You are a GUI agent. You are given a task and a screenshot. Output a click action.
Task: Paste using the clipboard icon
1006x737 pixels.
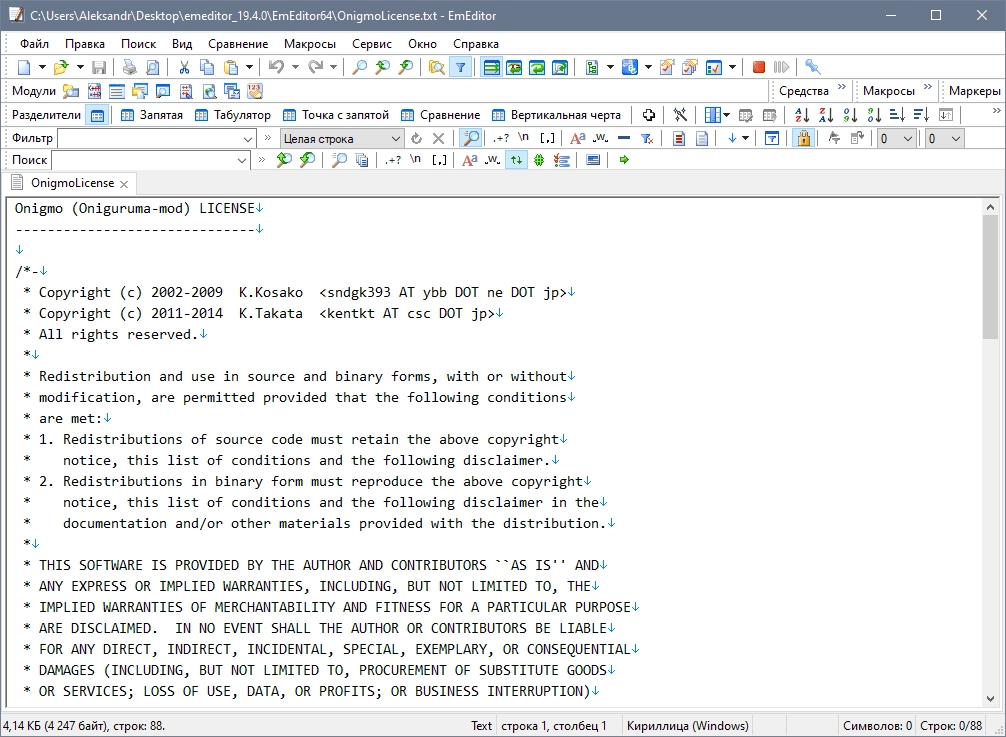coord(231,67)
